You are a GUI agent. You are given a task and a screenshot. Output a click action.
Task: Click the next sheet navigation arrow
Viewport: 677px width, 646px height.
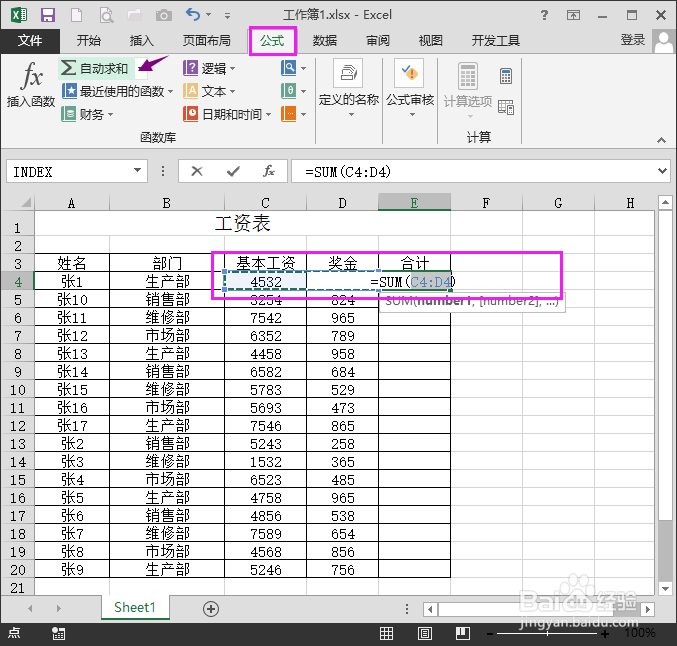(x=59, y=608)
